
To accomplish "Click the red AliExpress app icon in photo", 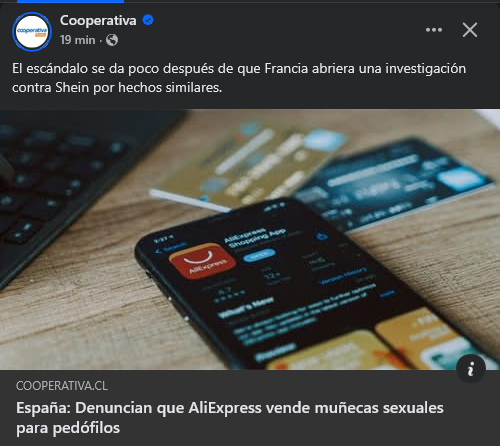I will pos(203,260).
